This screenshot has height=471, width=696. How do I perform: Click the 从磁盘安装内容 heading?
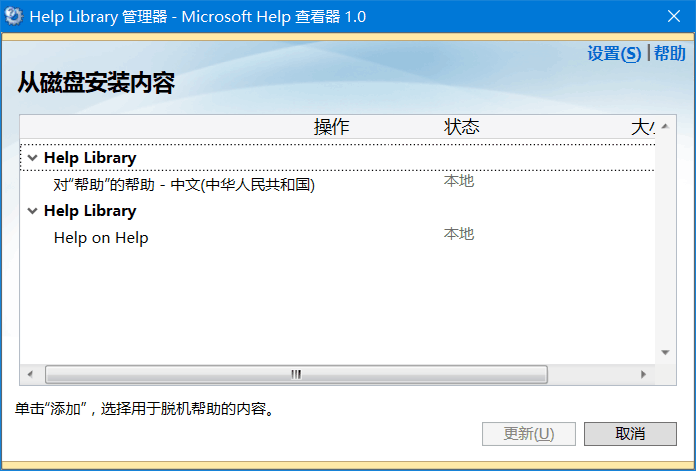(x=96, y=83)
